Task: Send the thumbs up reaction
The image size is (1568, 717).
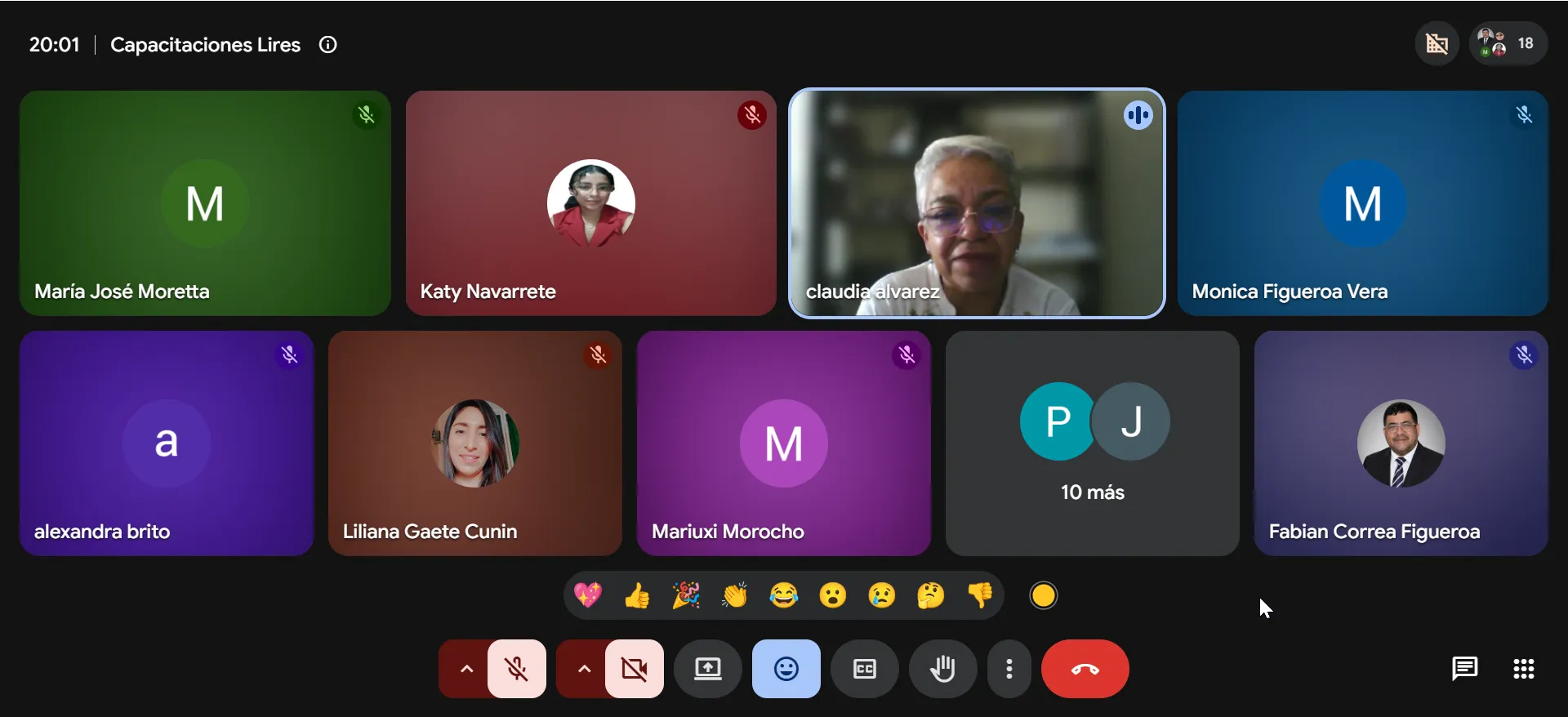Action: pos(637,595)
